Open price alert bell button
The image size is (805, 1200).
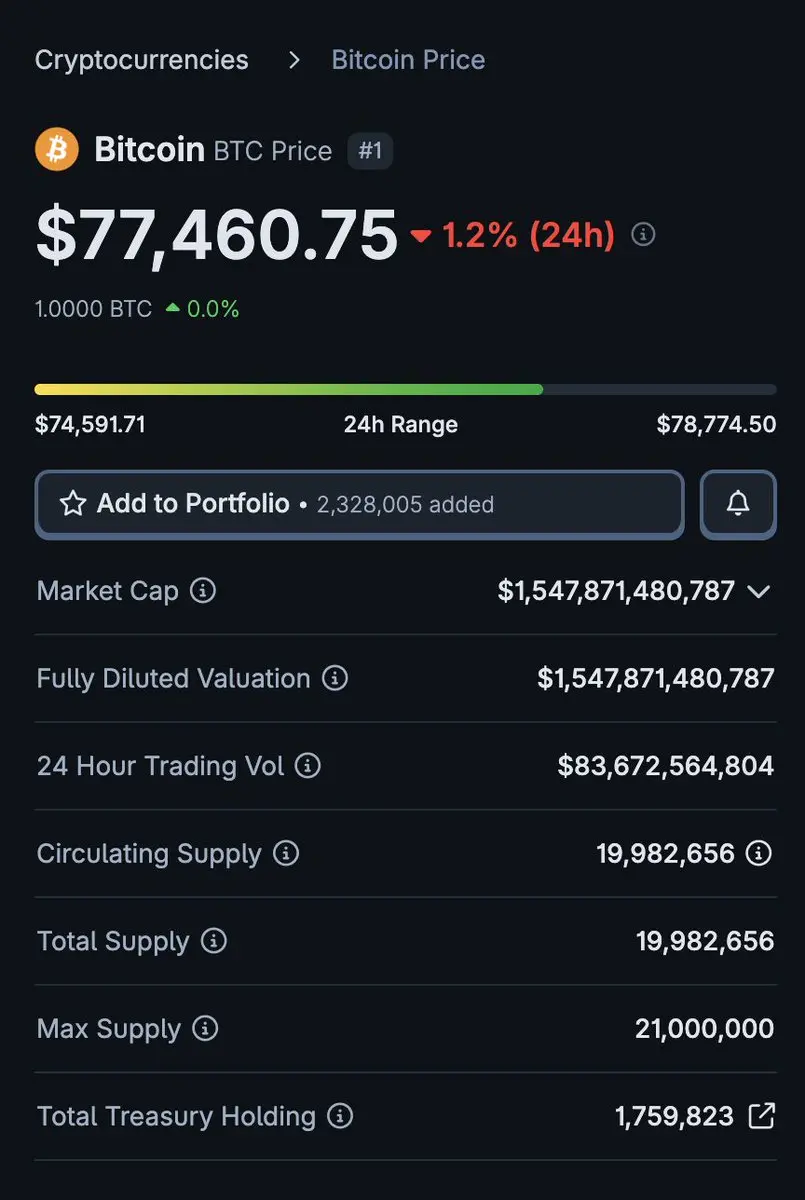[x=738, y=504]
